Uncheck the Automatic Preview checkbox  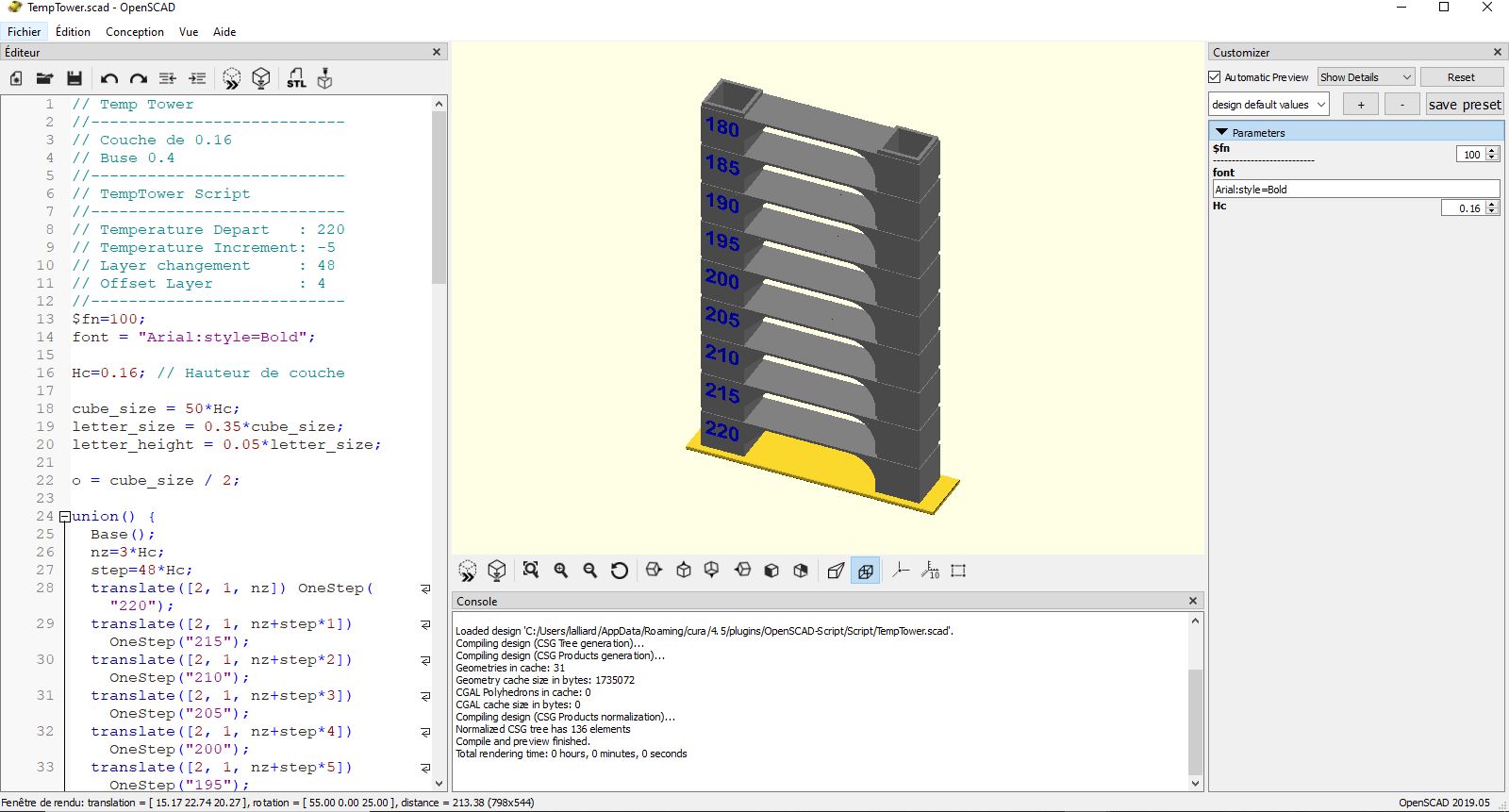[1215, 77]
